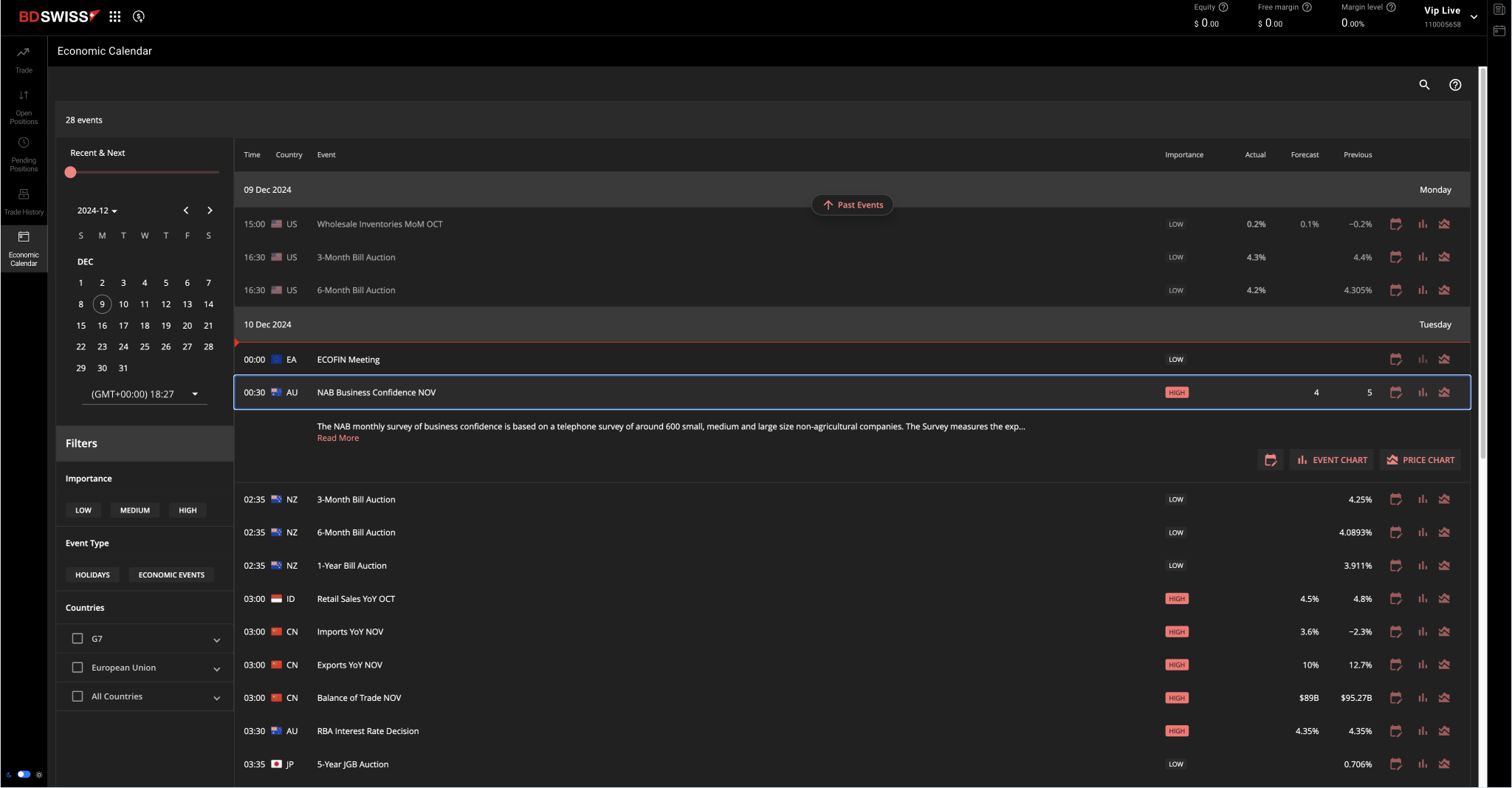Open event chart icon for Imports YoY NOV
Image resolution: width=1512 pixels, height=788 pixels.
point(1422,632)
